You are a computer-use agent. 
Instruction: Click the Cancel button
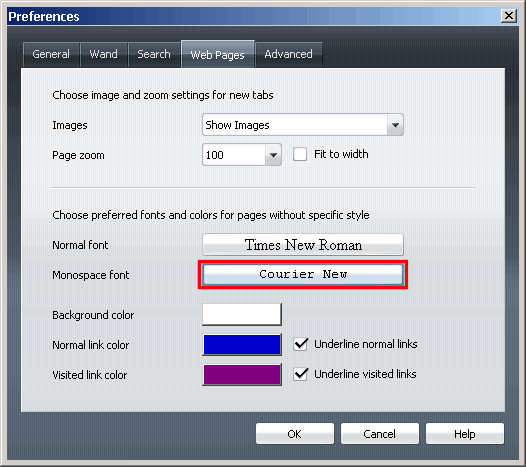coord(380,434)
